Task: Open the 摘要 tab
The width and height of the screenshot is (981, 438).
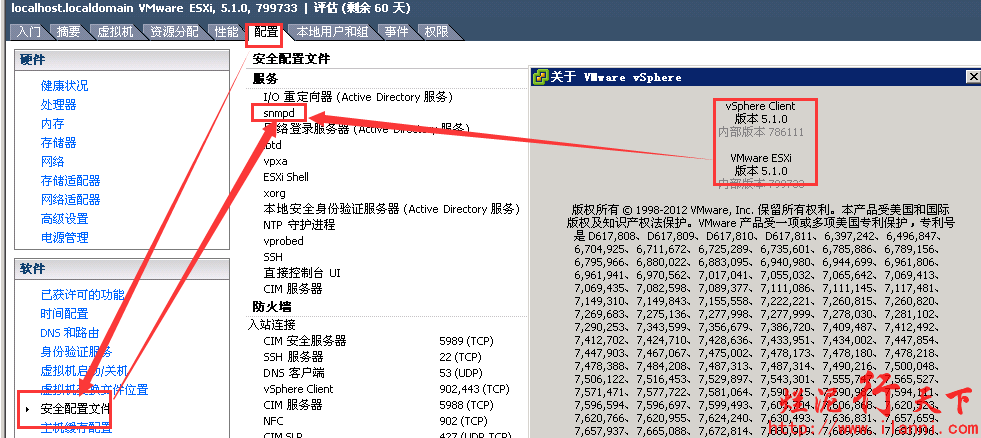Action: 68,32
